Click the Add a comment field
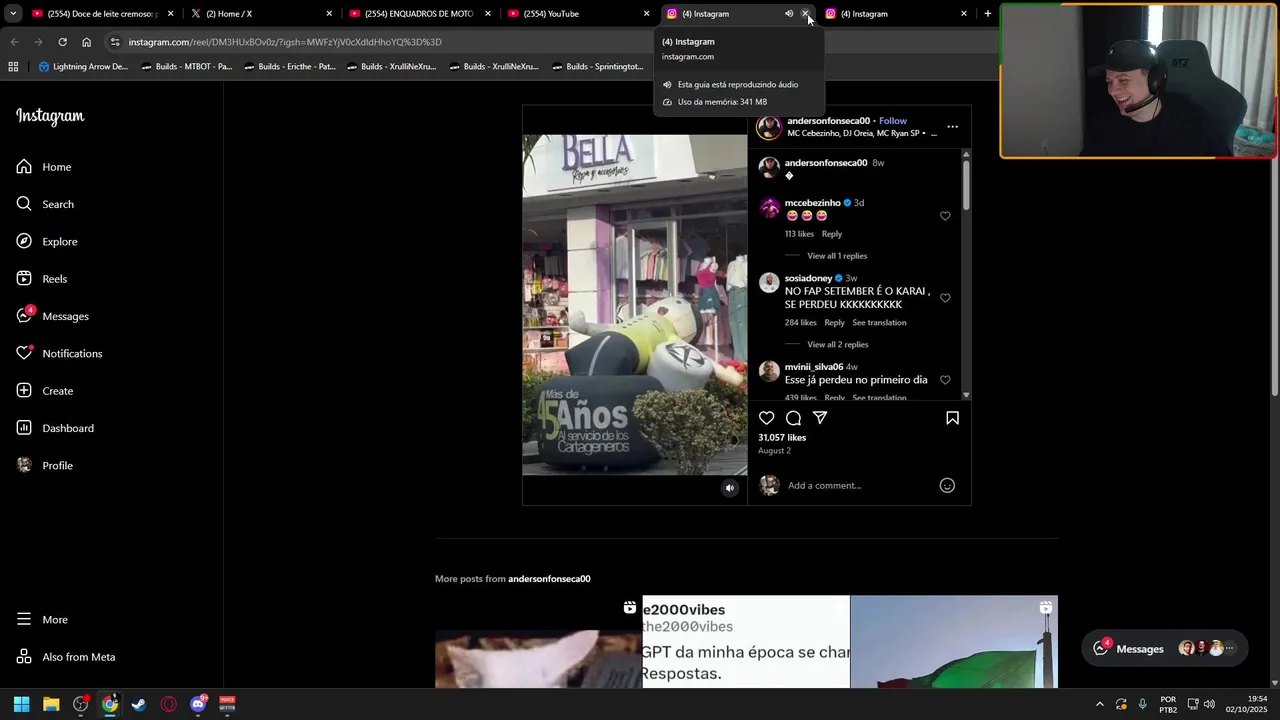The height and width of the screenshot is (720, 1280). (x=860, y=486)
